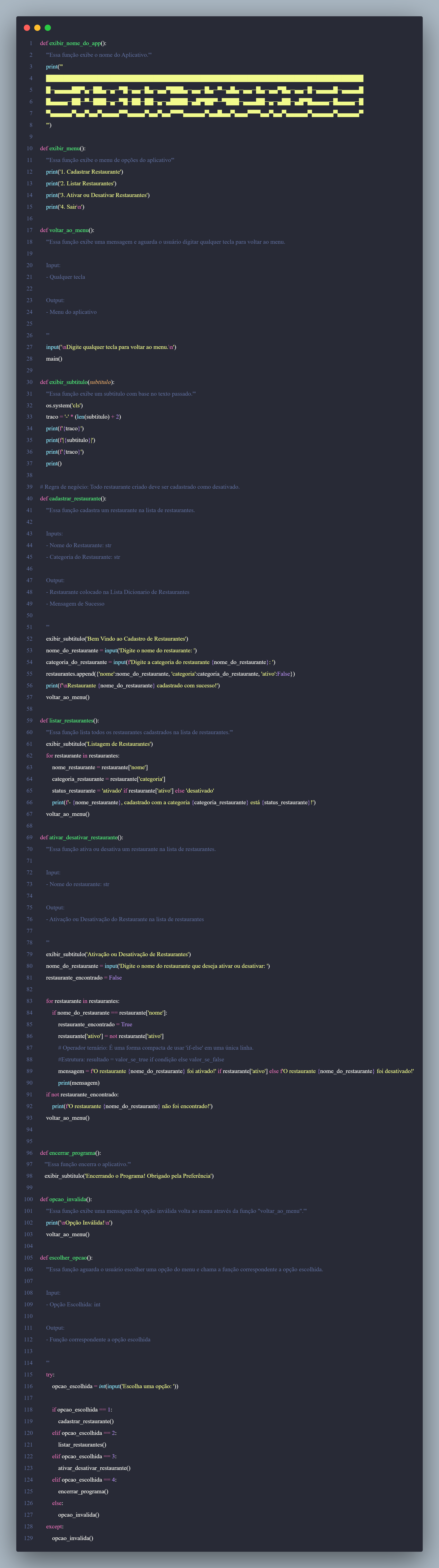This screenshot has height=1568, width=439.
Task: Click the 'main()' call on line 28
Action: click(x=54, y=359)
